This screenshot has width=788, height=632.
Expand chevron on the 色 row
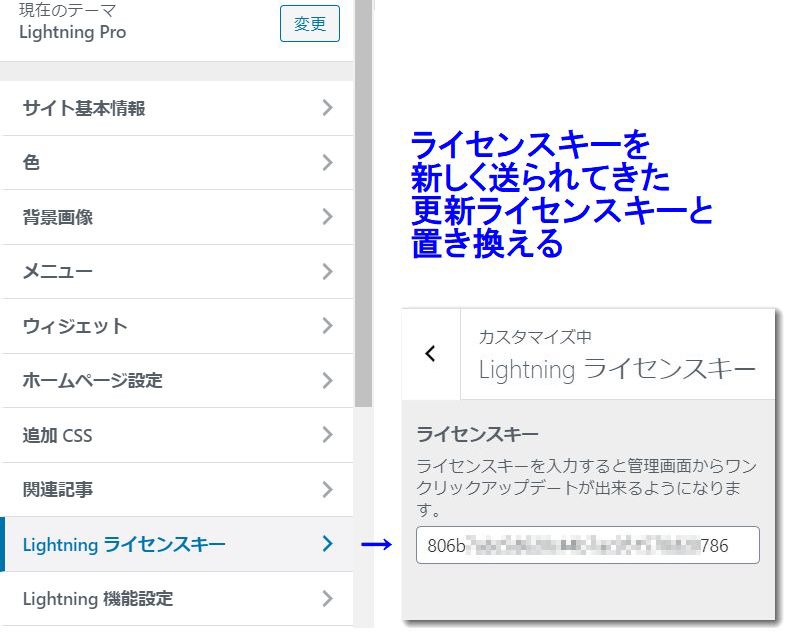pyautogui.click(x=327, y=162)
